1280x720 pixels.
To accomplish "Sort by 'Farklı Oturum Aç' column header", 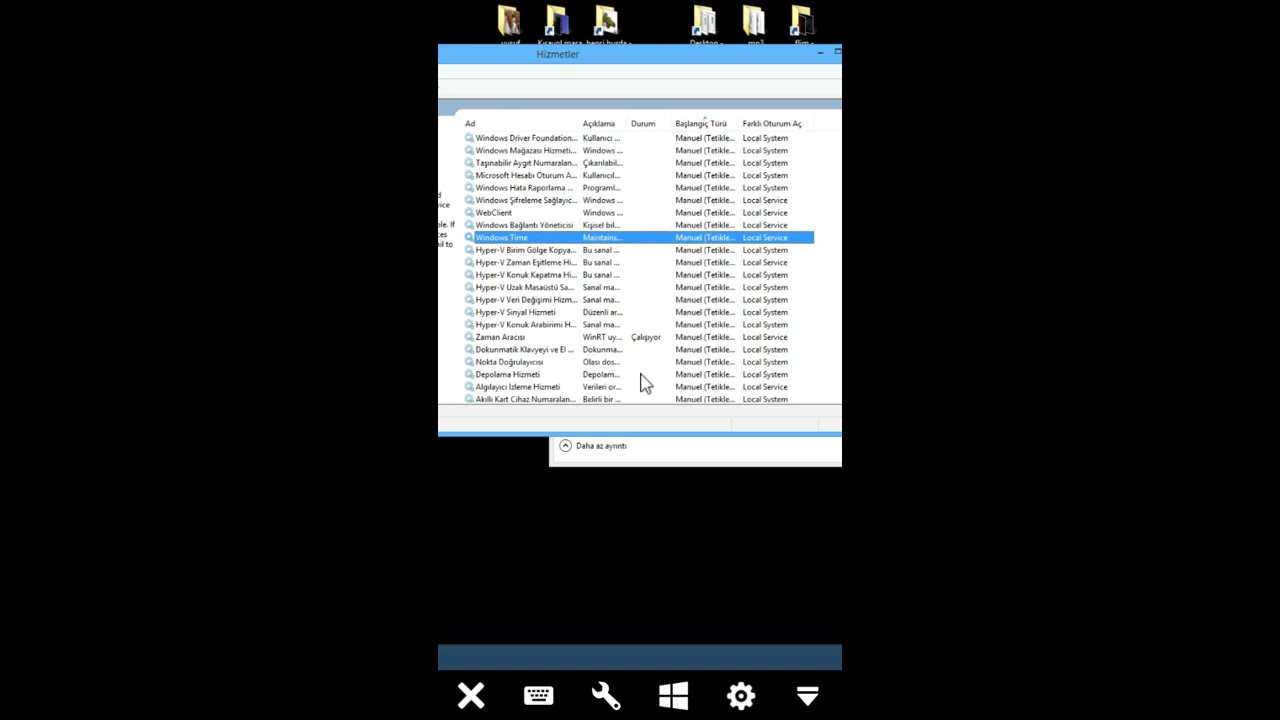I will (x=772, y=124).
